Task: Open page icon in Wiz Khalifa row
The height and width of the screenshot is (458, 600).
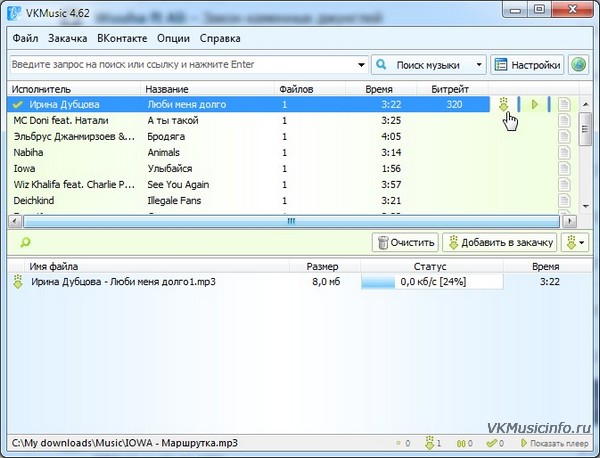Action: coord(564,185)
